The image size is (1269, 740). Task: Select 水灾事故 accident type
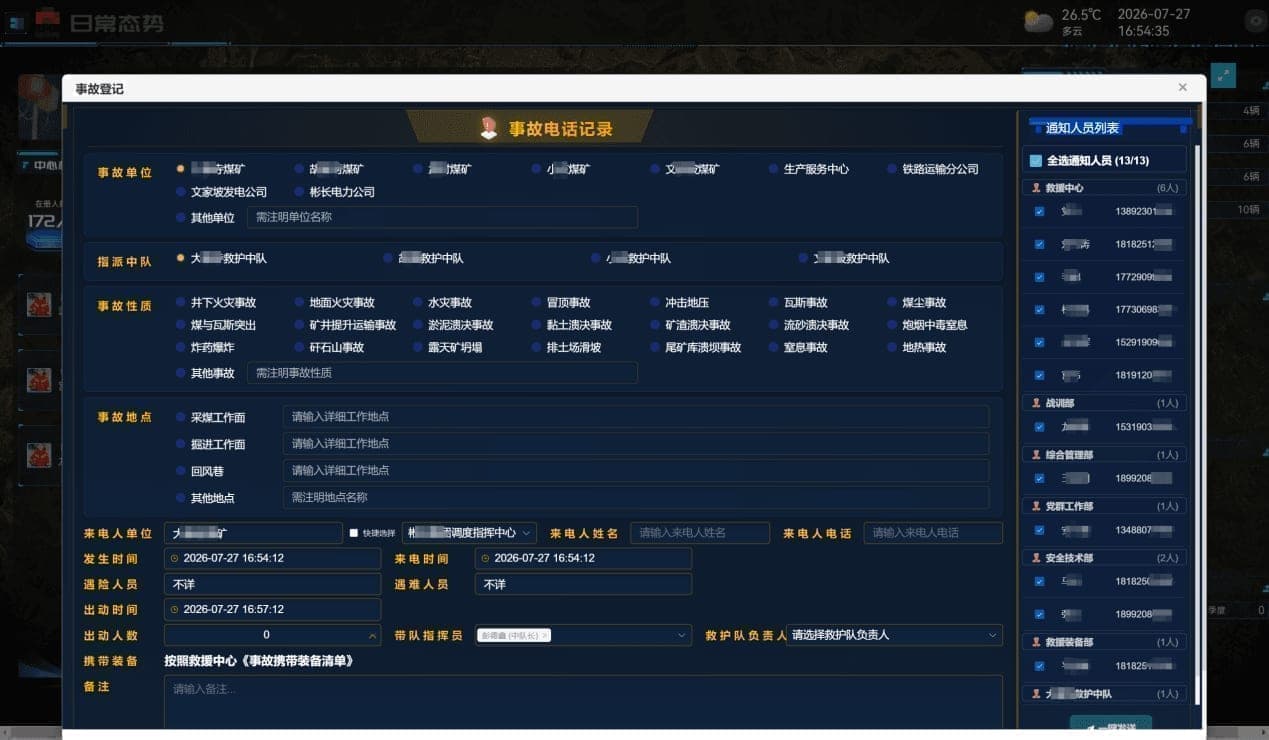[442, 303]
